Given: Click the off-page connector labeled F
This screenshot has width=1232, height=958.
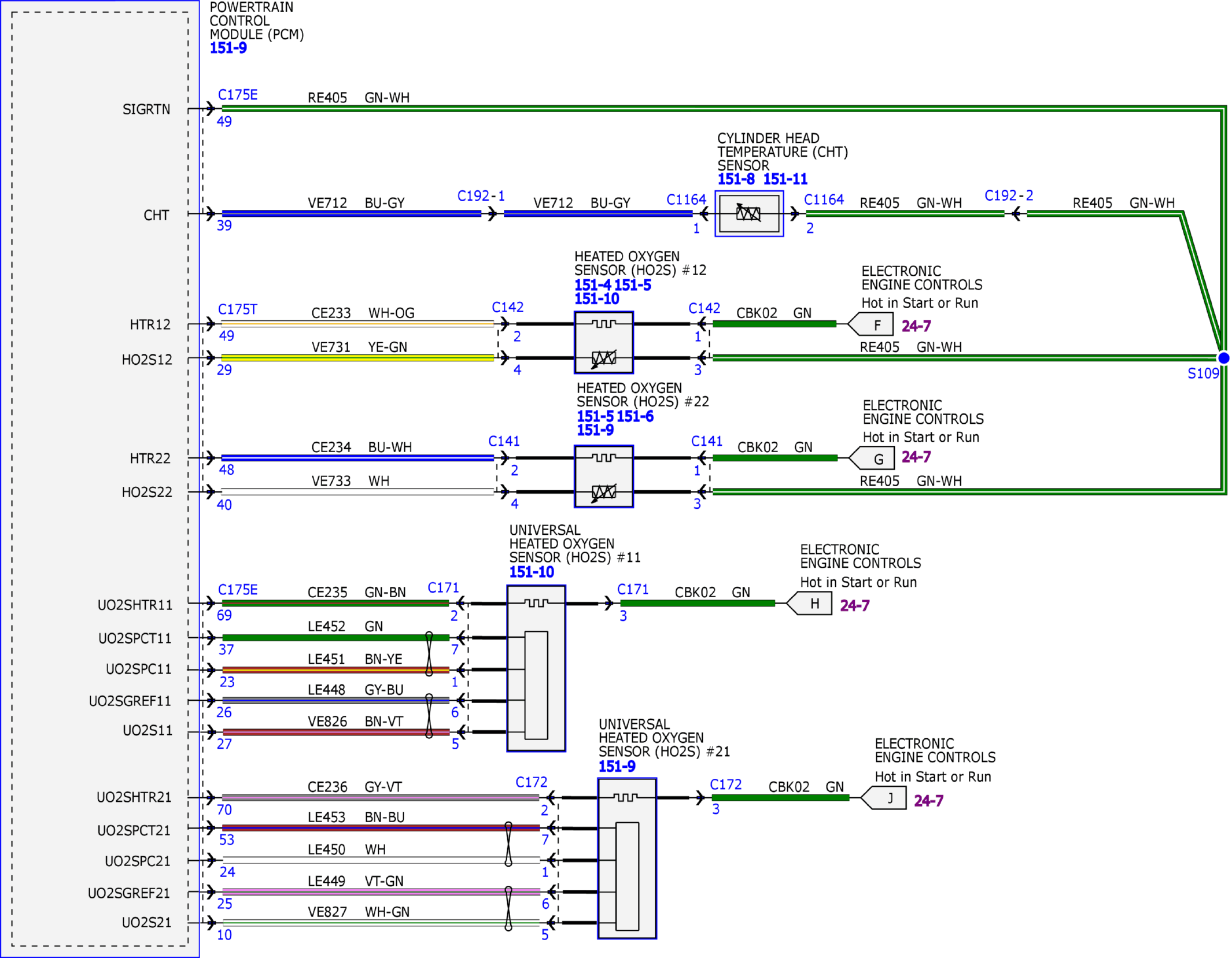Looking at the screenshot, I should click(870, 324).
